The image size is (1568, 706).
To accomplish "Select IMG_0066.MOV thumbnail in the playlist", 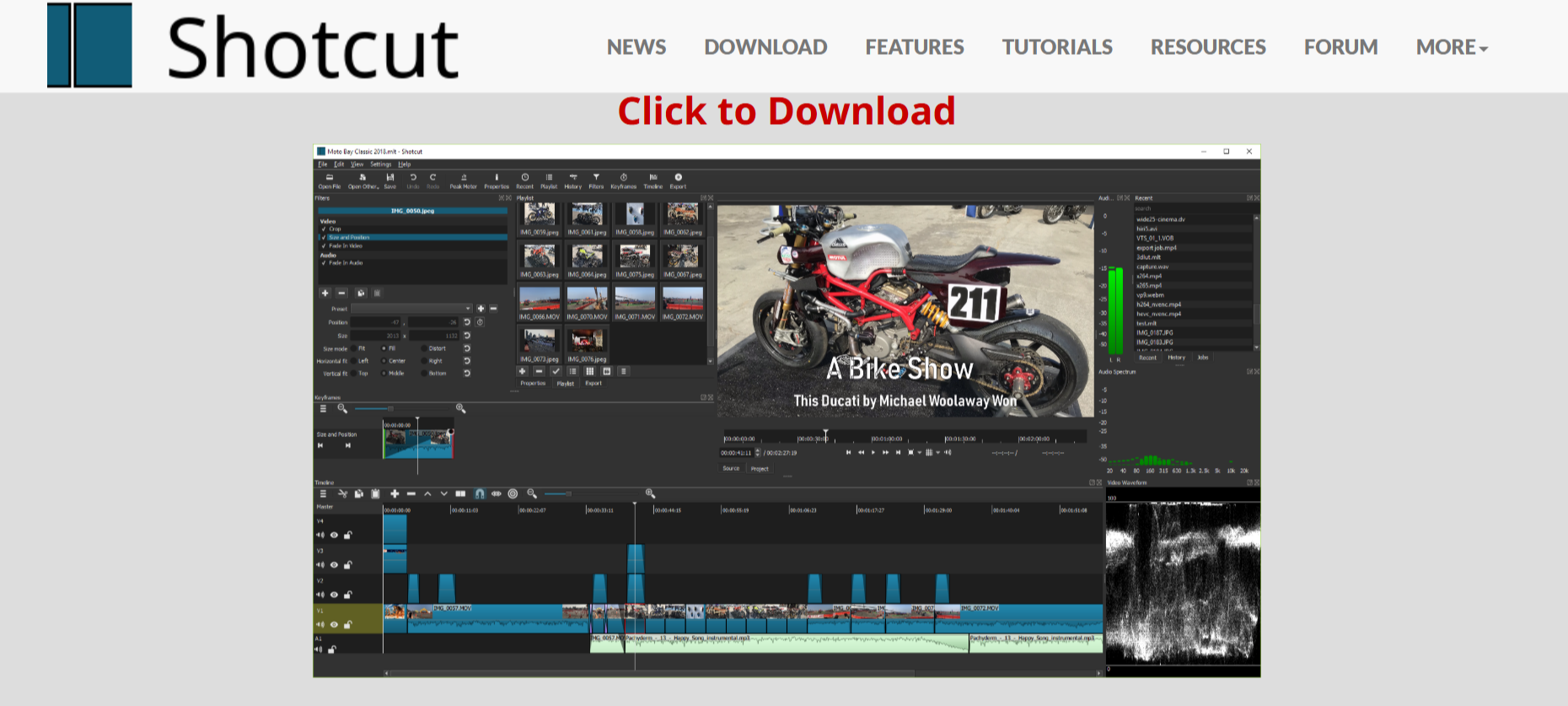I will [540, 304].
